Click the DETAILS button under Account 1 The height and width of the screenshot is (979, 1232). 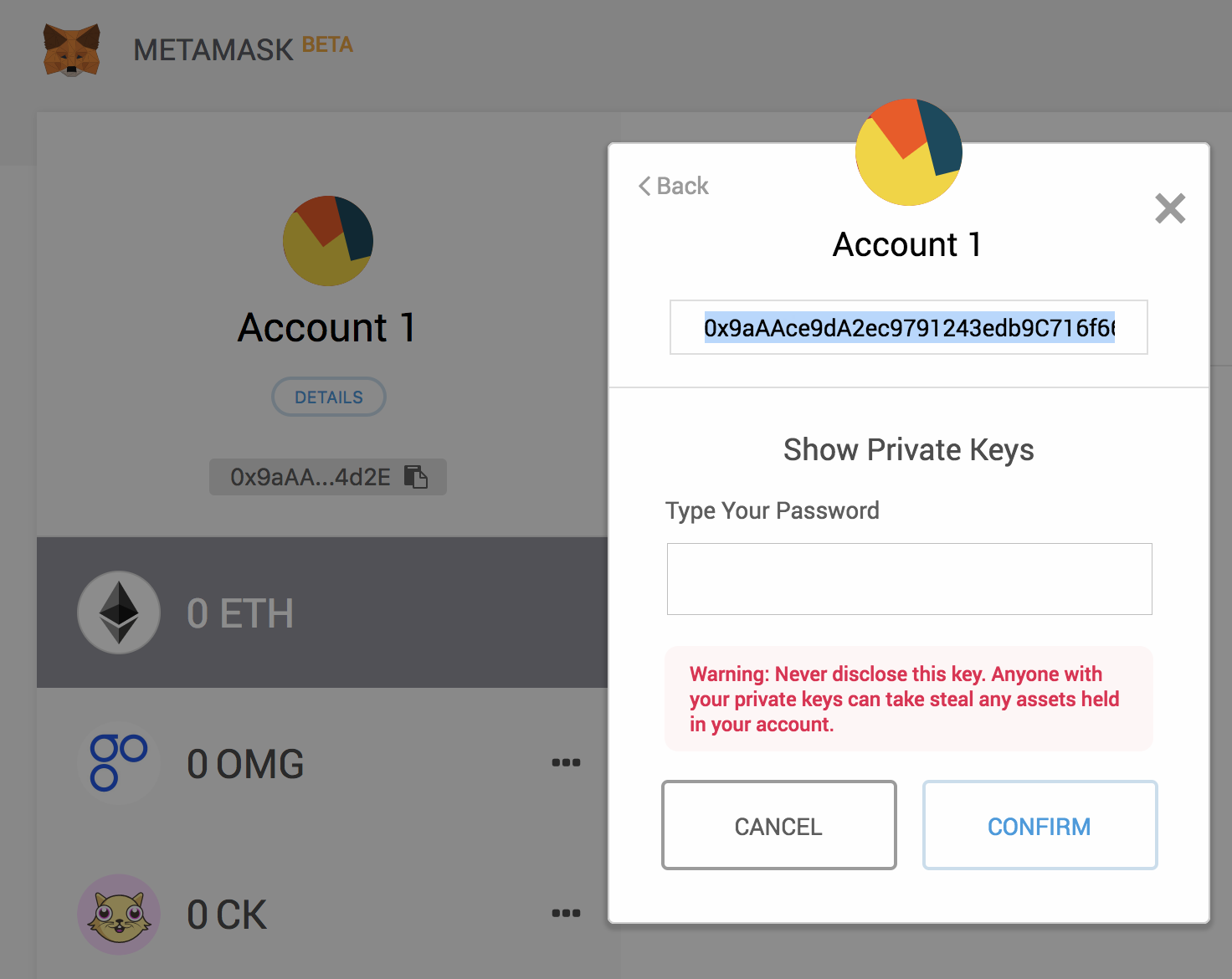point(328,397)
